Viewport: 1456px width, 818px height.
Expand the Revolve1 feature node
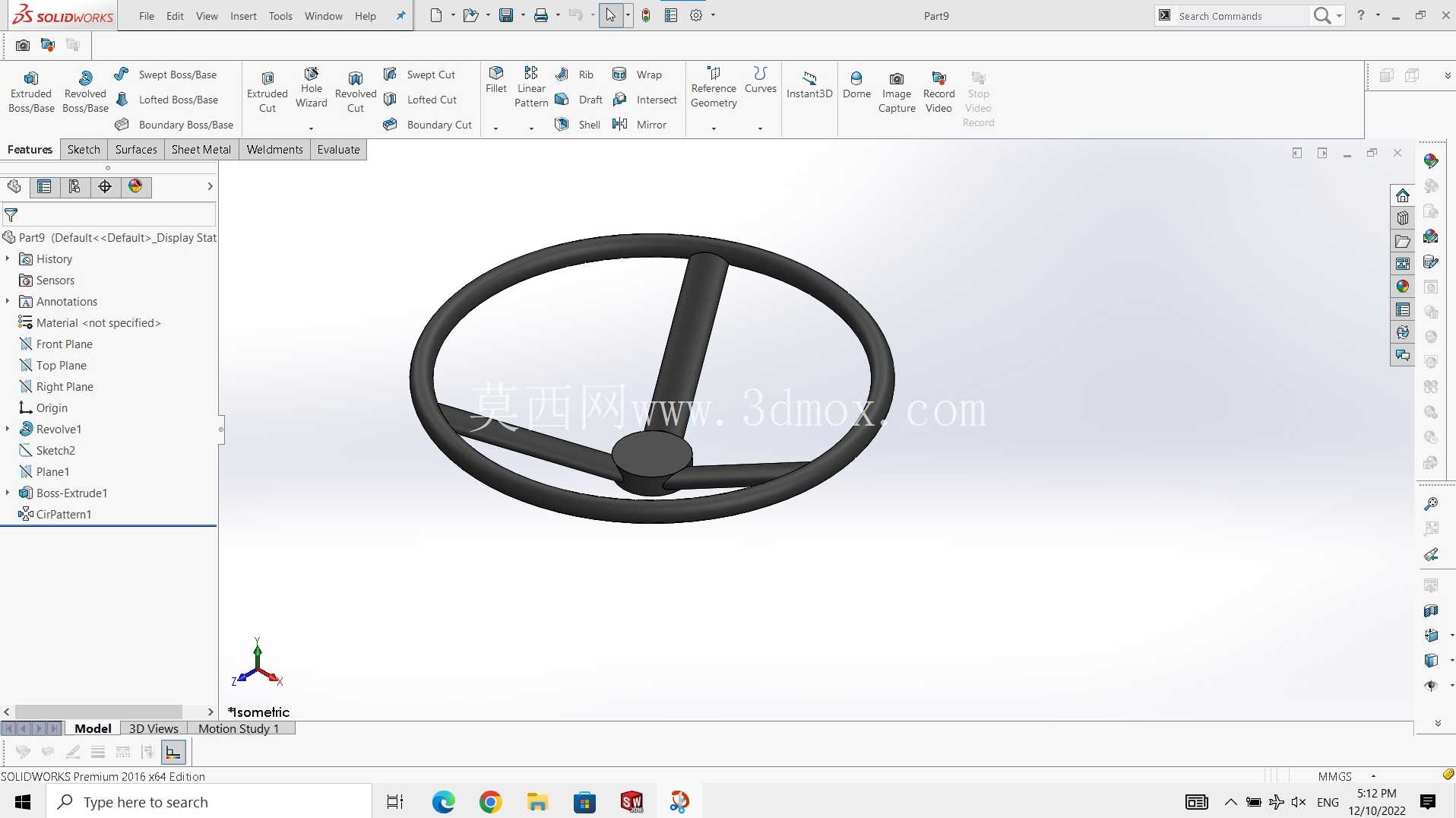tap(8, 429)
